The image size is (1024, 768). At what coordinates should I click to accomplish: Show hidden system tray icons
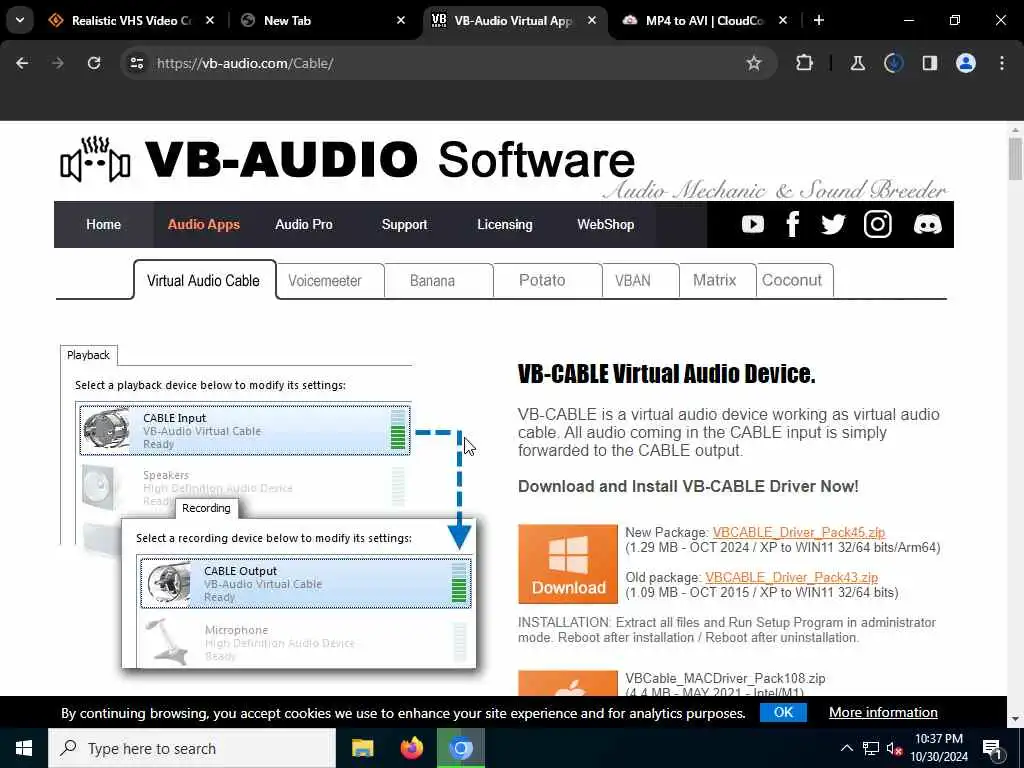pyautogui.click(x=846, y=748)
